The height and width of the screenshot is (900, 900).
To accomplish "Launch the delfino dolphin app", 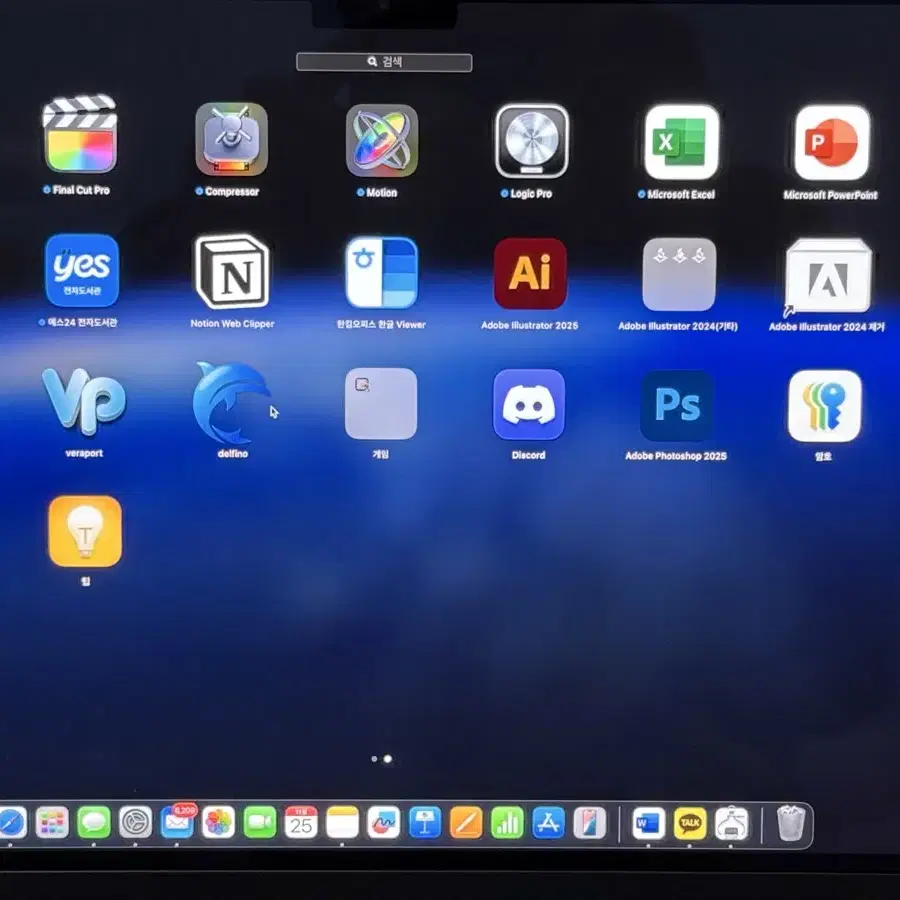I will click(x=232, y=403).
